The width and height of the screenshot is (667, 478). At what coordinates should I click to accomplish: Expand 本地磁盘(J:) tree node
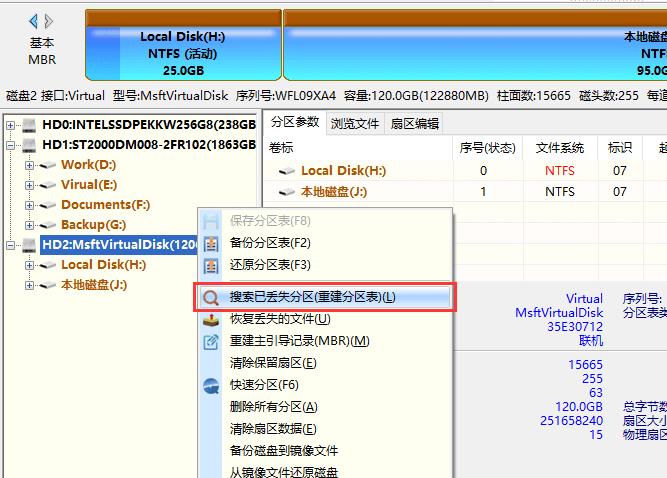[29, 285]
